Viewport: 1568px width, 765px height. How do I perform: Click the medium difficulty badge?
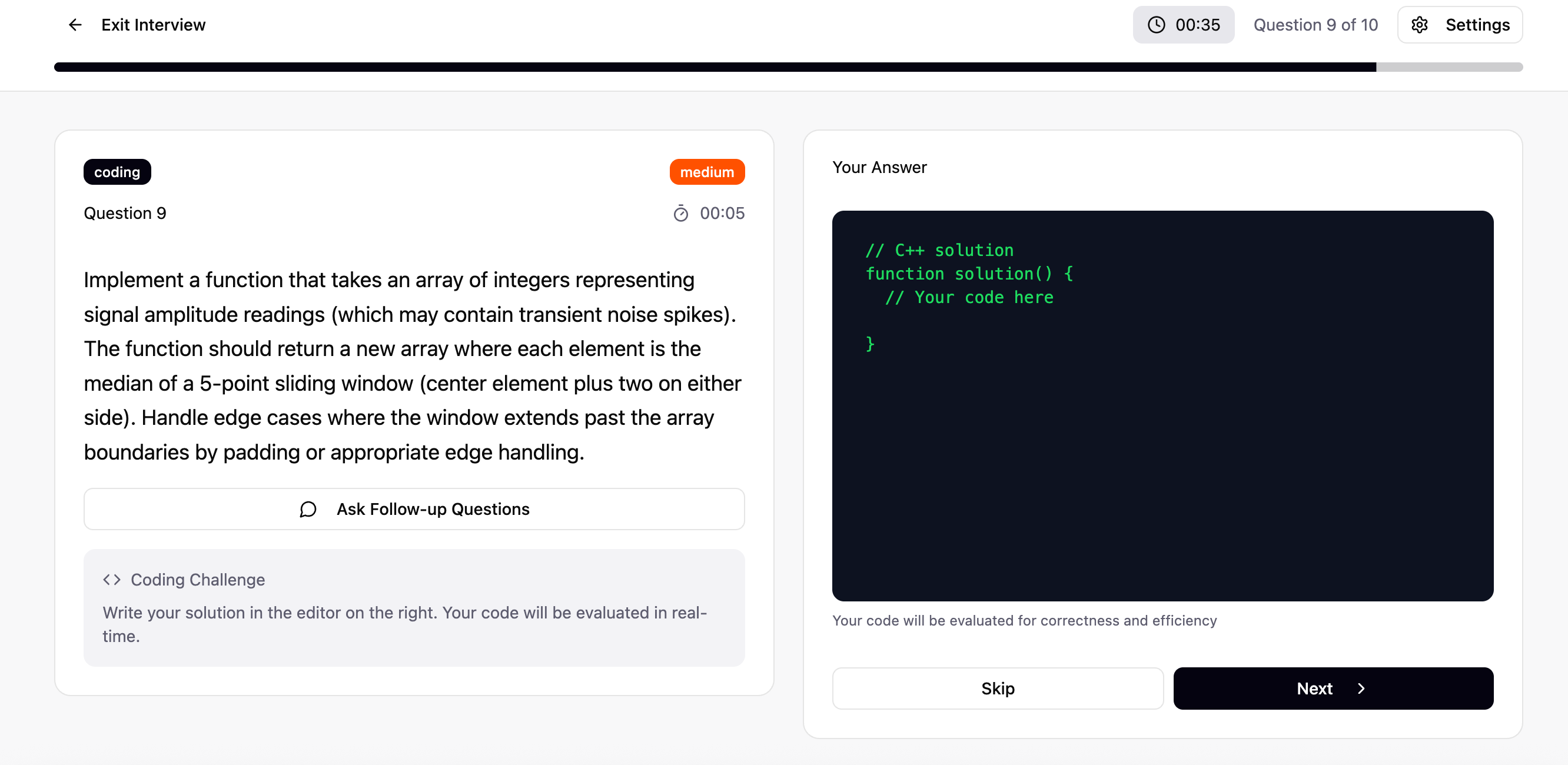pos(706,172)
